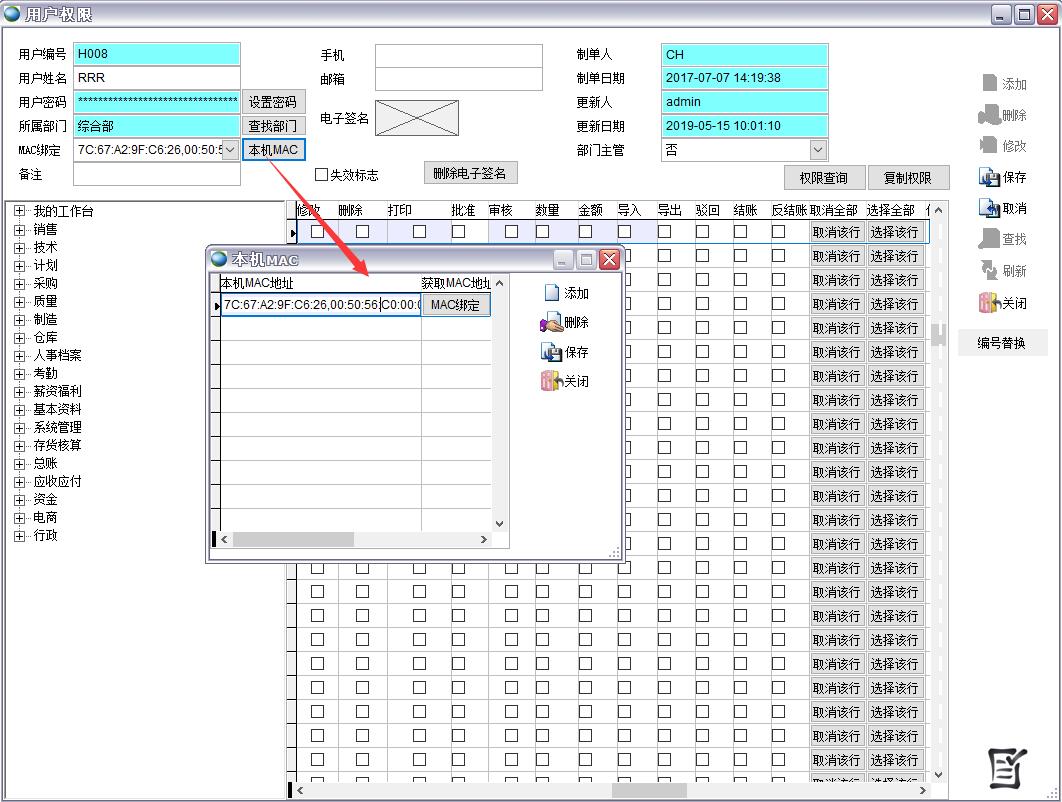Click the notepad icon at bottom right

(1007, 766)
